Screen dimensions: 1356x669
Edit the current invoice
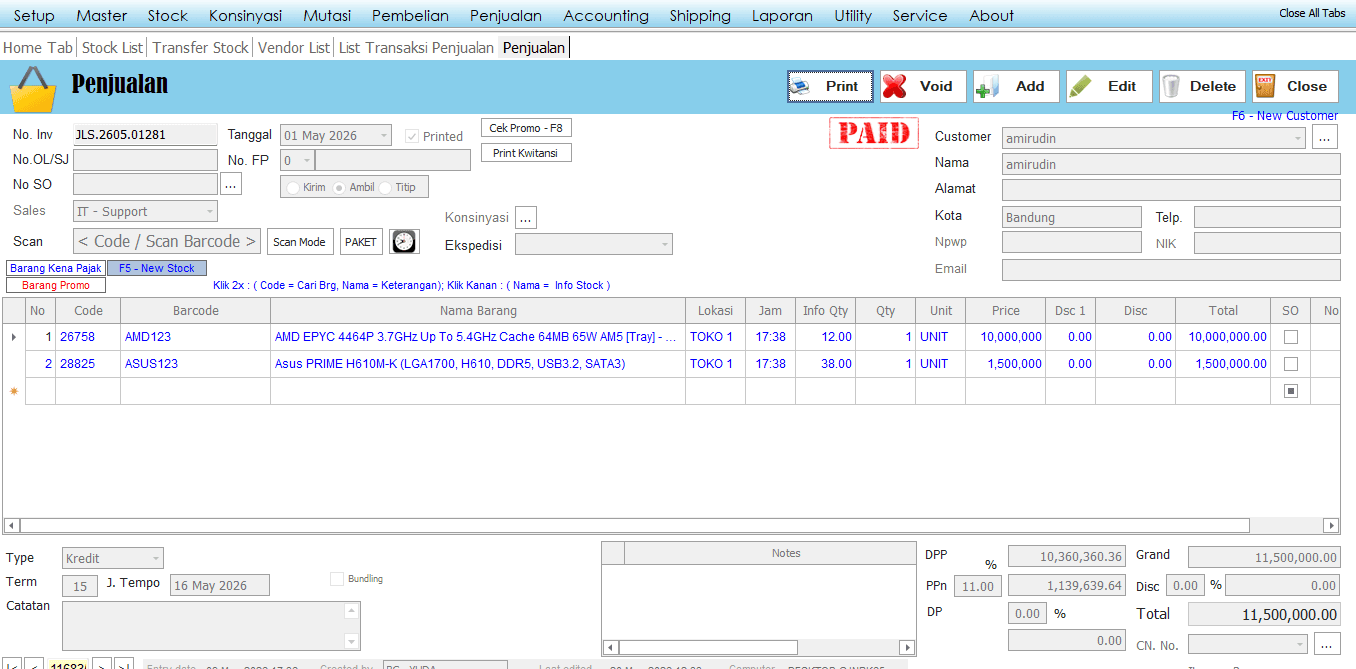(x=1109, y=86)
